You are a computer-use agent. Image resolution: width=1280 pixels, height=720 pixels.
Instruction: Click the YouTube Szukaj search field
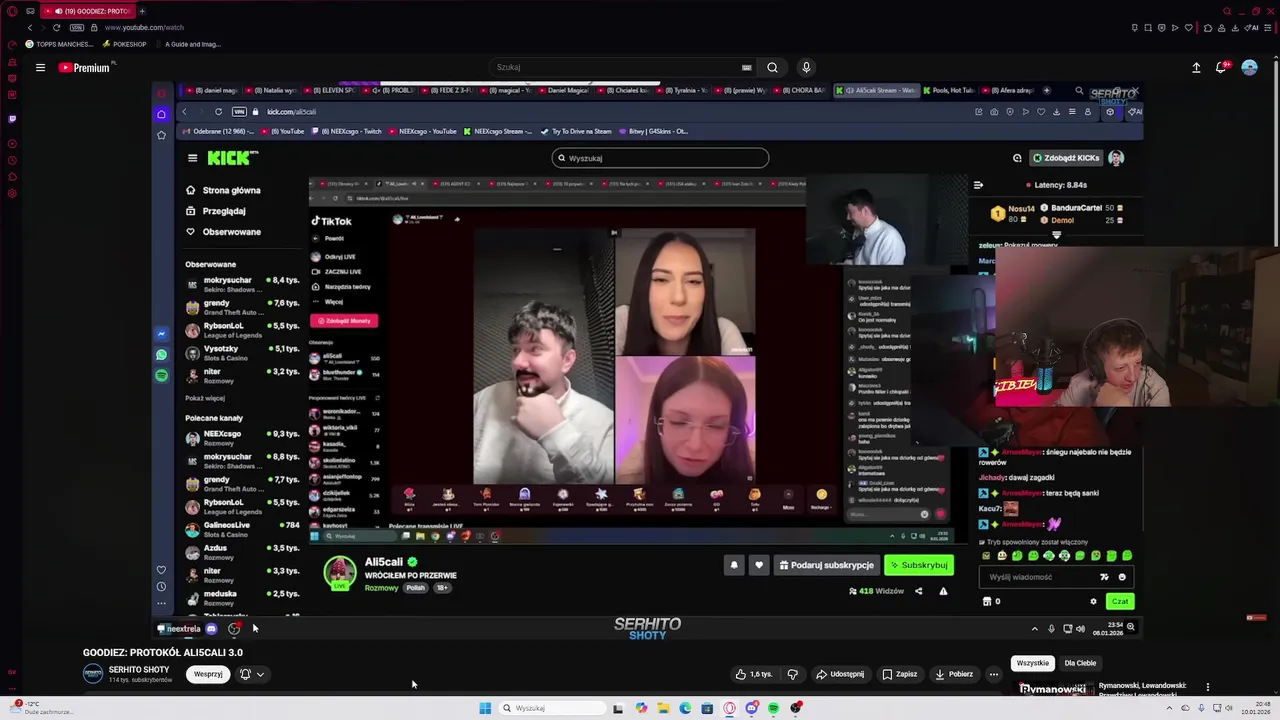point(615,67)
